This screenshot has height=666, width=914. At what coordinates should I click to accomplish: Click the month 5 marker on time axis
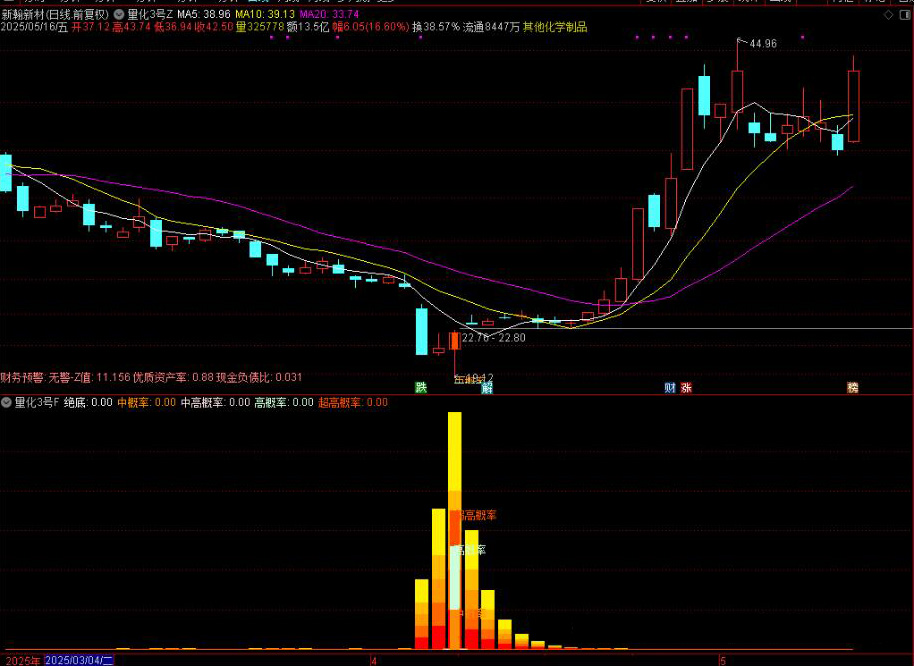tap(721, 660)
